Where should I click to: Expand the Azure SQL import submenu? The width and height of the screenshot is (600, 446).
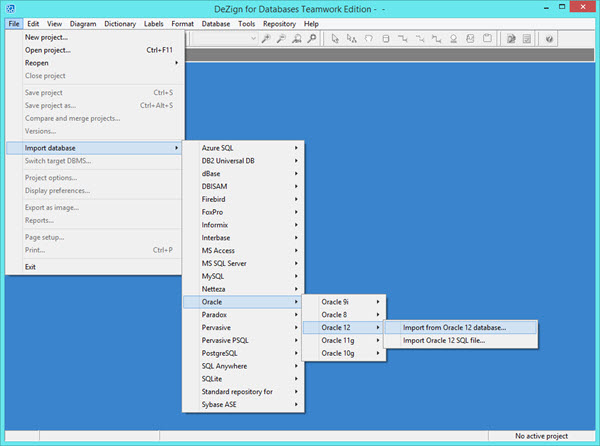[x=243, y=148]
